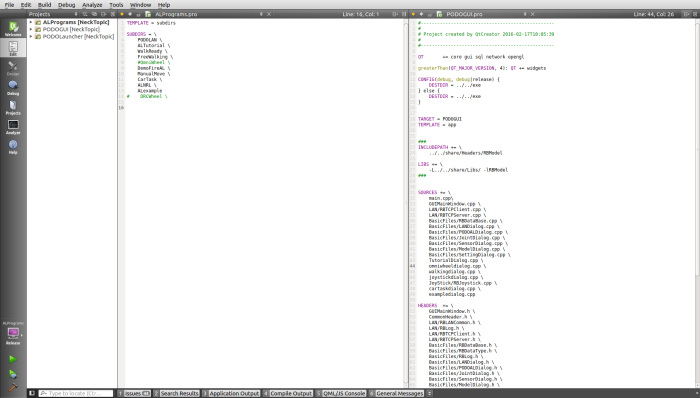Split the ALPrograms.pro editor view
The height and width of the screenshot is (398, 700).
[x=395, y=14]
